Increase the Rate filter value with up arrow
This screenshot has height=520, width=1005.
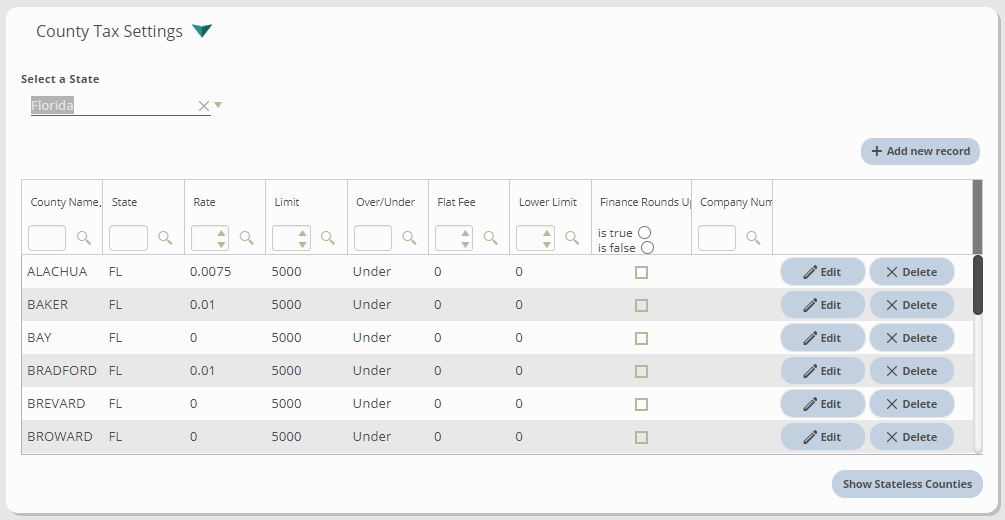[x=221, y=233]
